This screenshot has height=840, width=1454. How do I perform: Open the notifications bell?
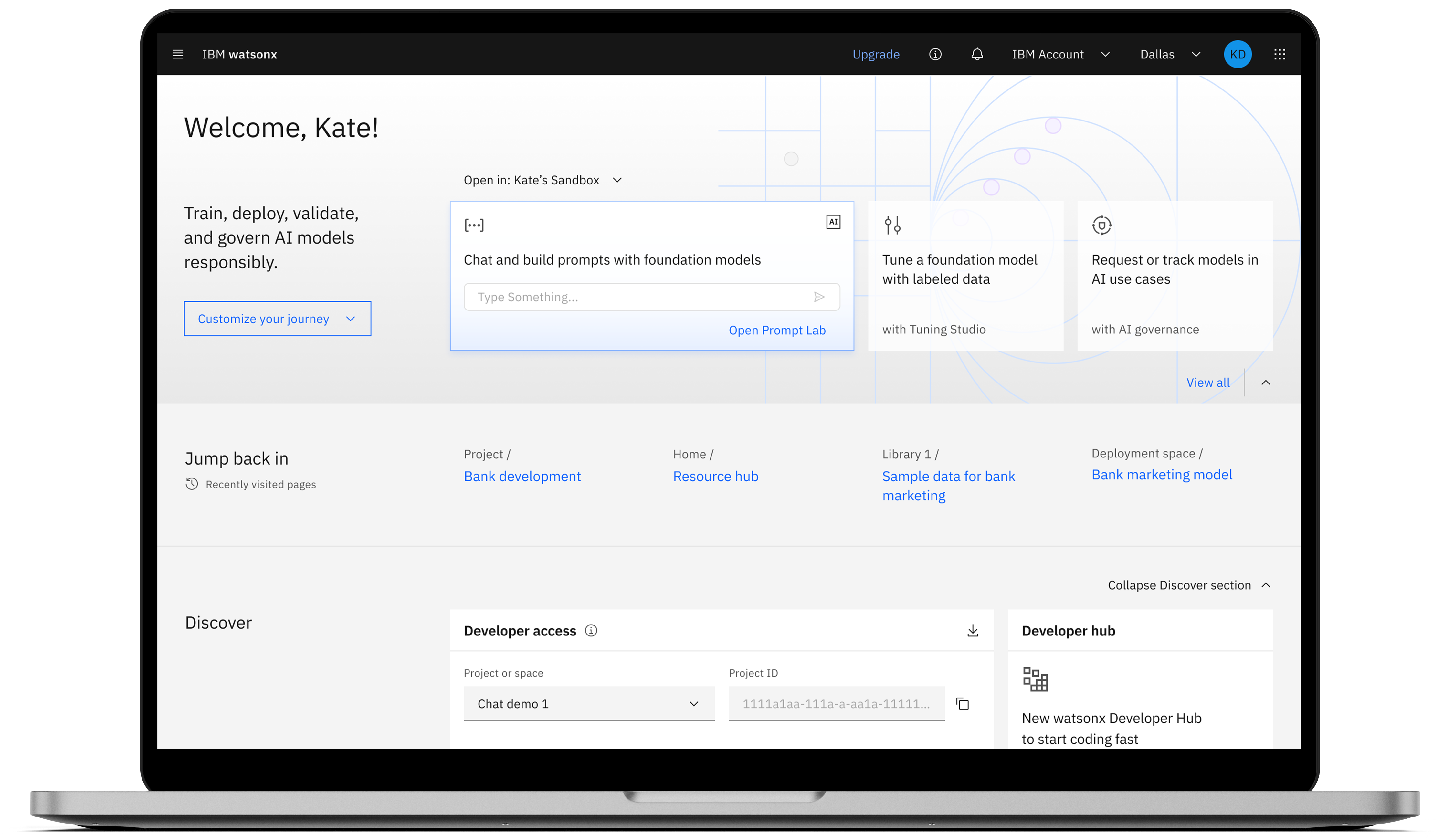click(x=977, y=54)
